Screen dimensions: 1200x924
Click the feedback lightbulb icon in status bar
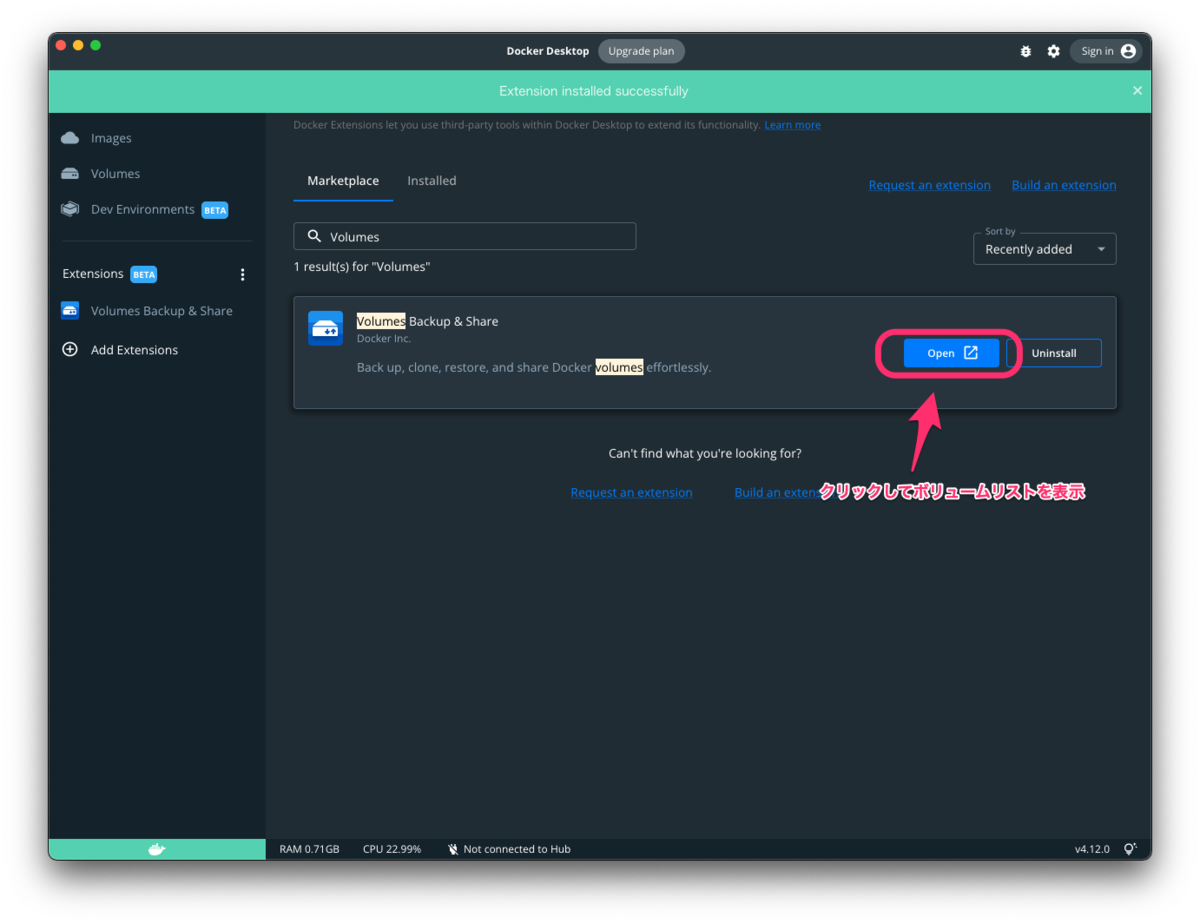click(1130, 849)
